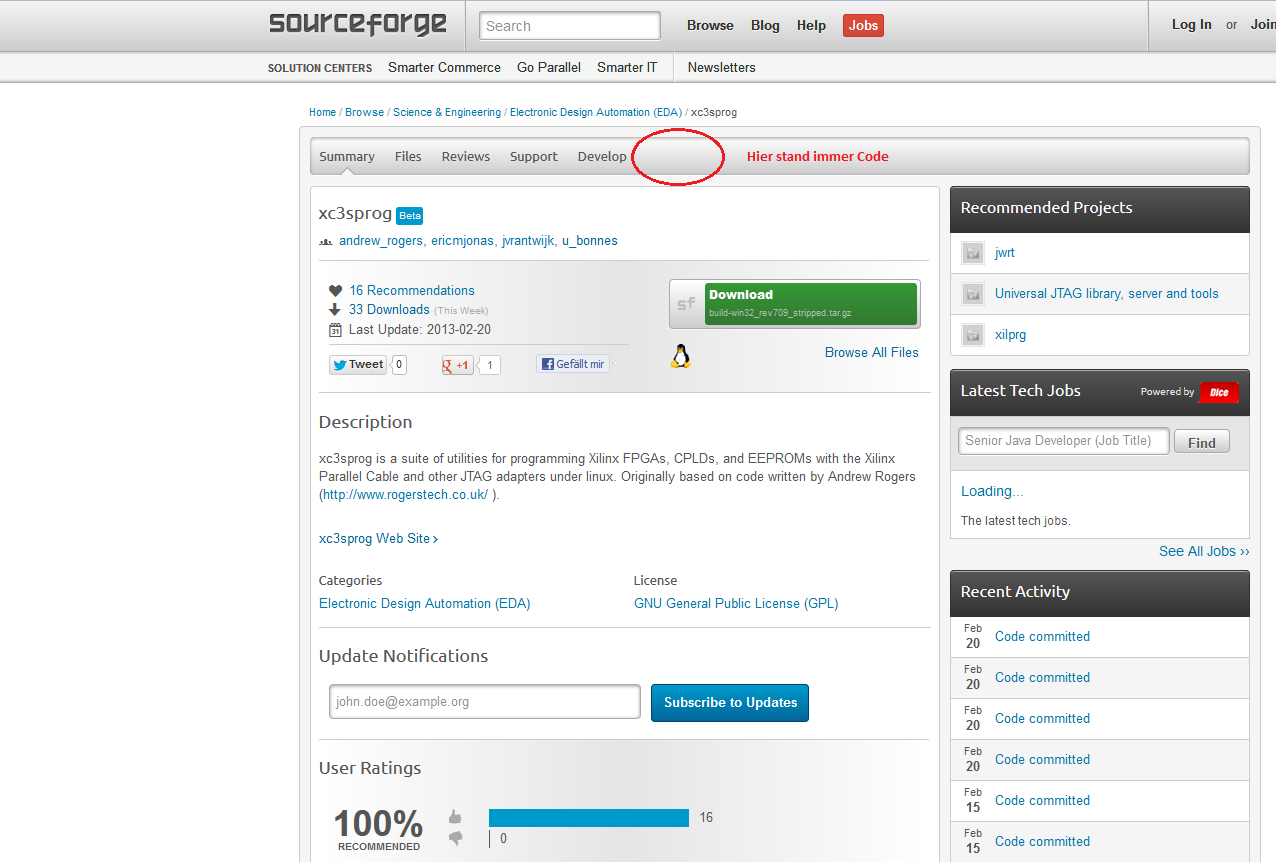Screen dimensions: 1276x862
Task: Click the thumbs down rating icon
Action: click(456, 838)
